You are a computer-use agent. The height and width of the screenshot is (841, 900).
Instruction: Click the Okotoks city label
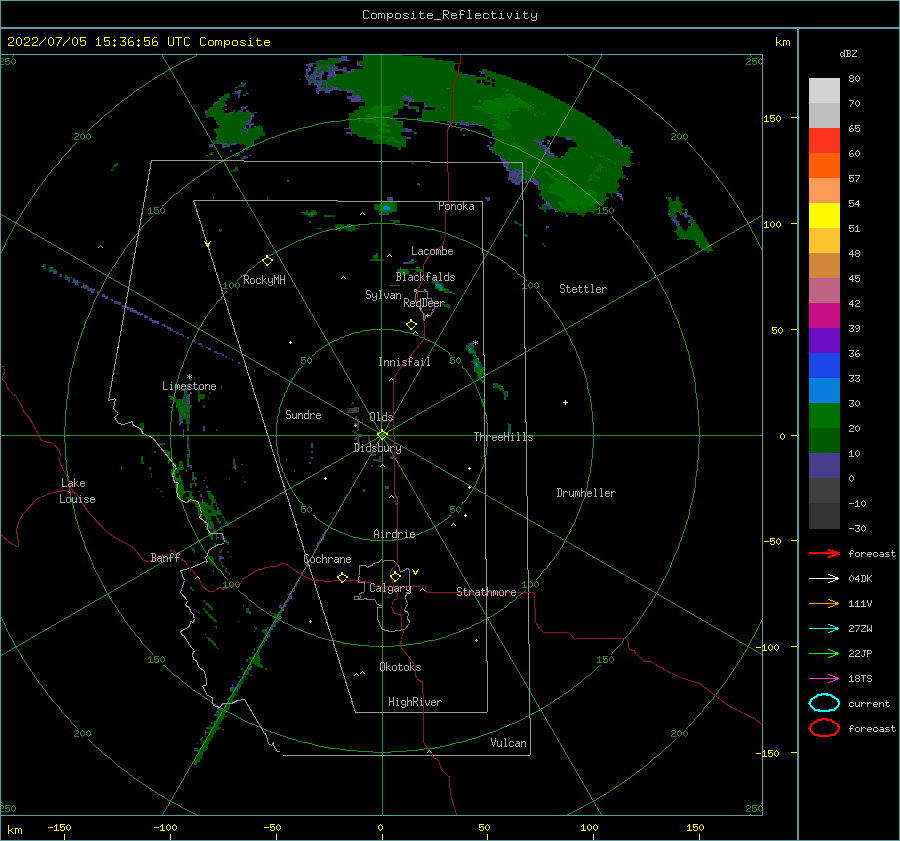[400, 667]
